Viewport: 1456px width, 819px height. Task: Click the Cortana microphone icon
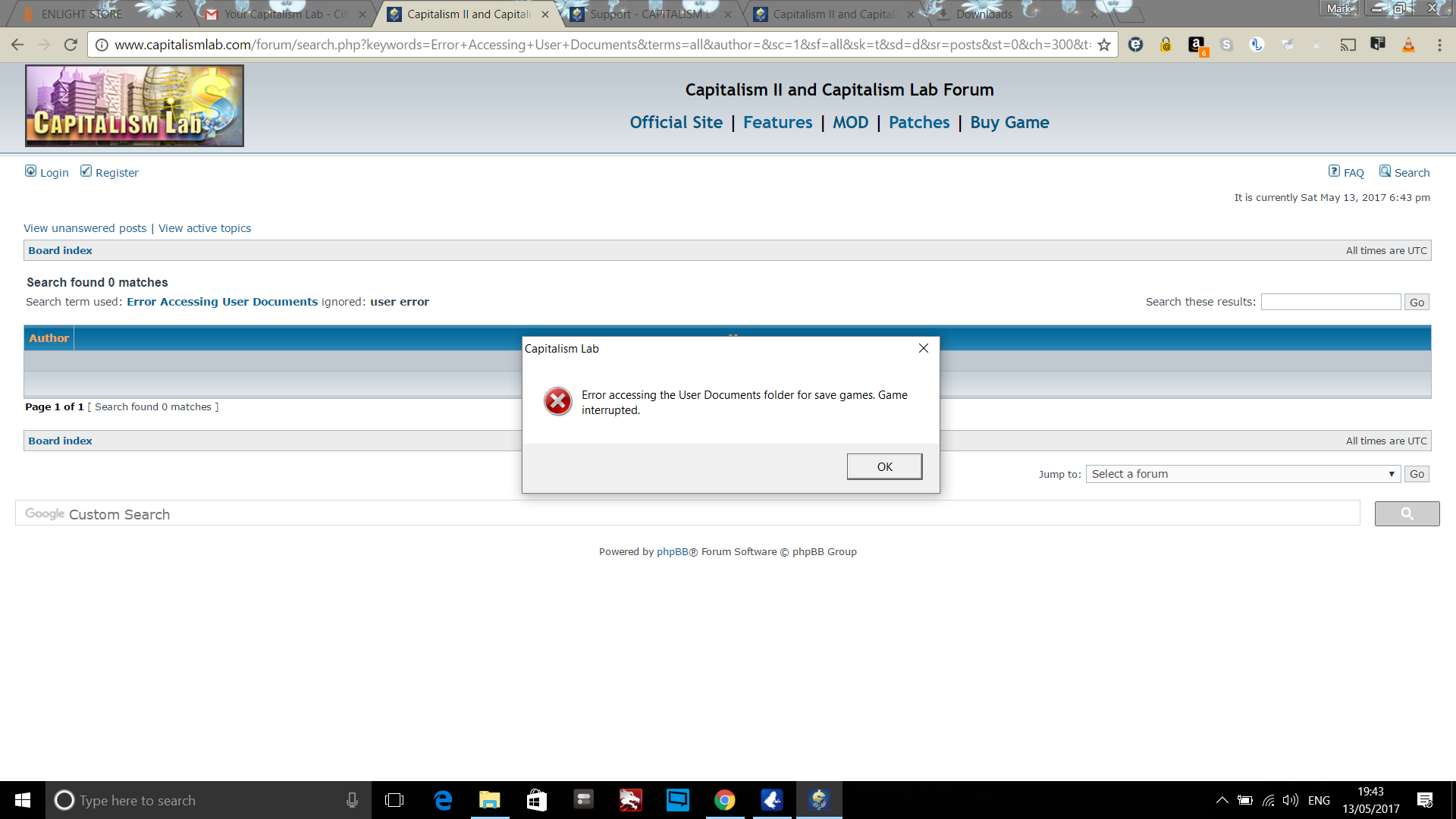coord(352,800)
